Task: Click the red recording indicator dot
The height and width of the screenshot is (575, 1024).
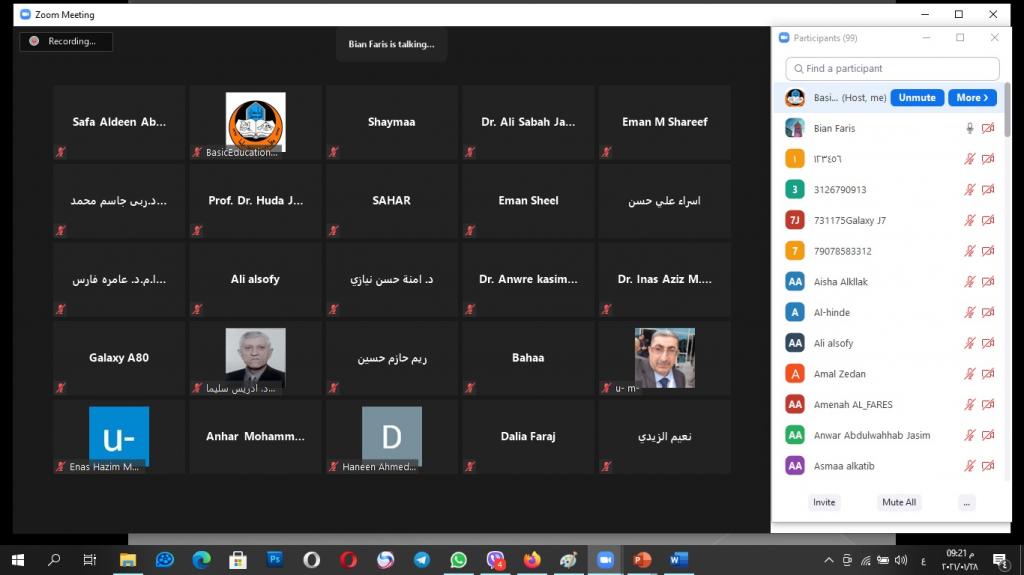Action: (34, 41)
